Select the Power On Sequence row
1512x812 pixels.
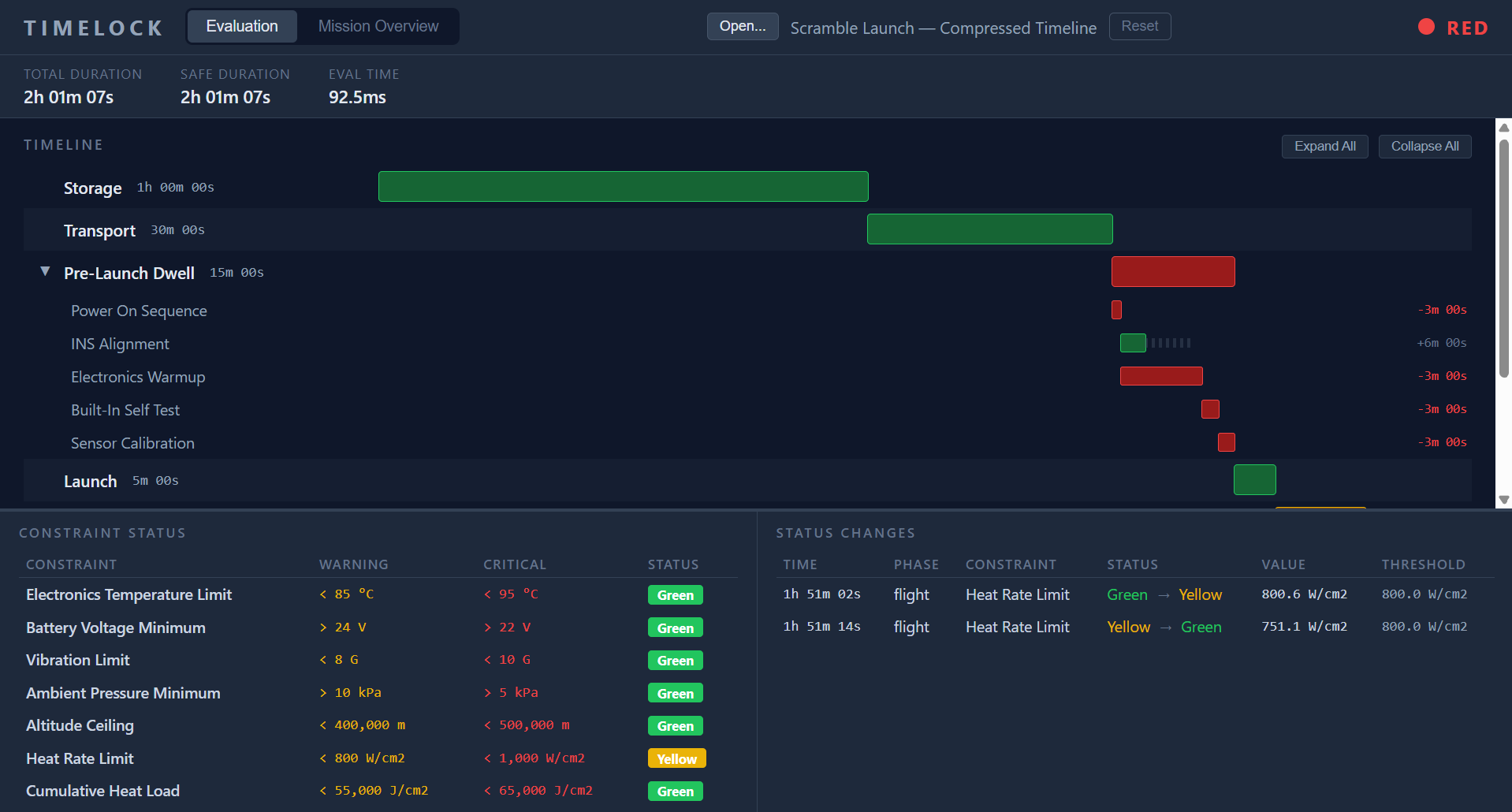coord(747,311)
